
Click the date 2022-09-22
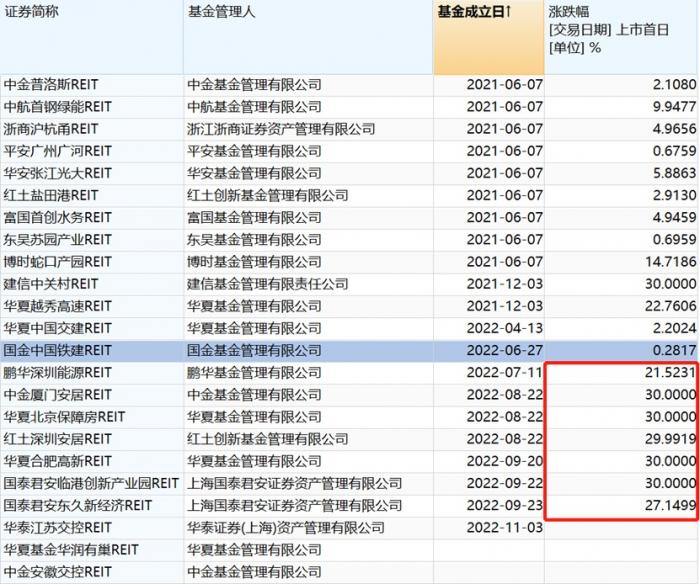pos(505,484)
